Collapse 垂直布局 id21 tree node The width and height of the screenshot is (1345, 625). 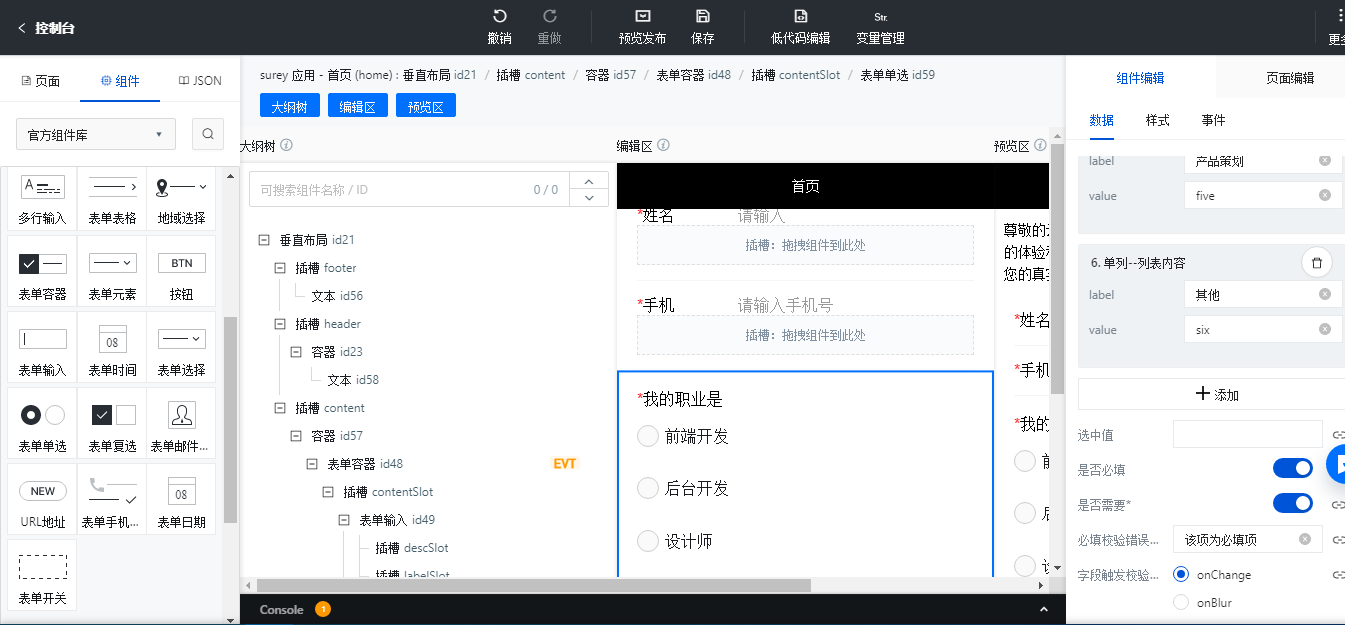click(x=264, y=240)
